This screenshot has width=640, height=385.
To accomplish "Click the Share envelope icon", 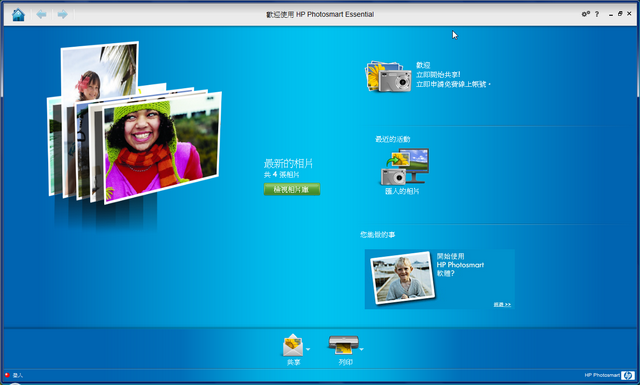I will 293,345.
